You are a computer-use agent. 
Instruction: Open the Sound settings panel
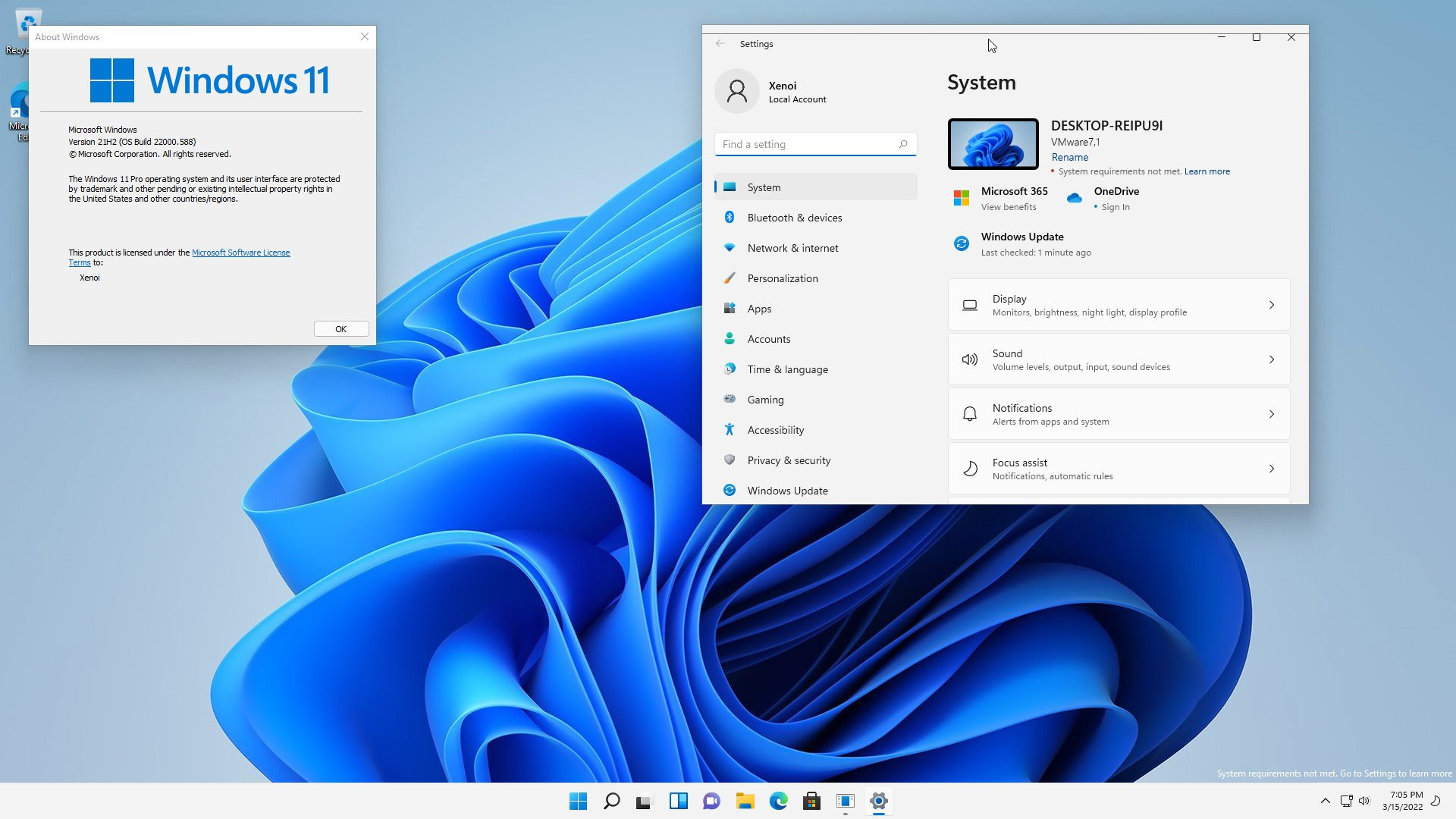click(1117, 358)
